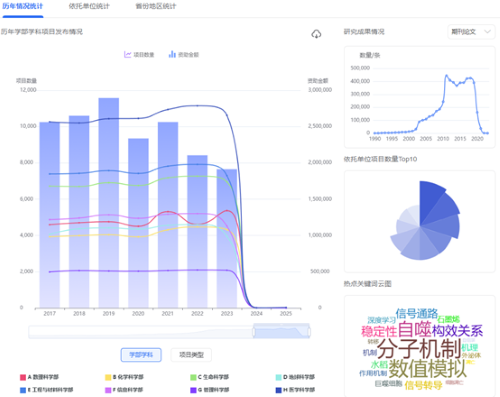
Task: Switch to the 历年情况统计 tab
Action: pyautogui.click(x=22, y=6)
